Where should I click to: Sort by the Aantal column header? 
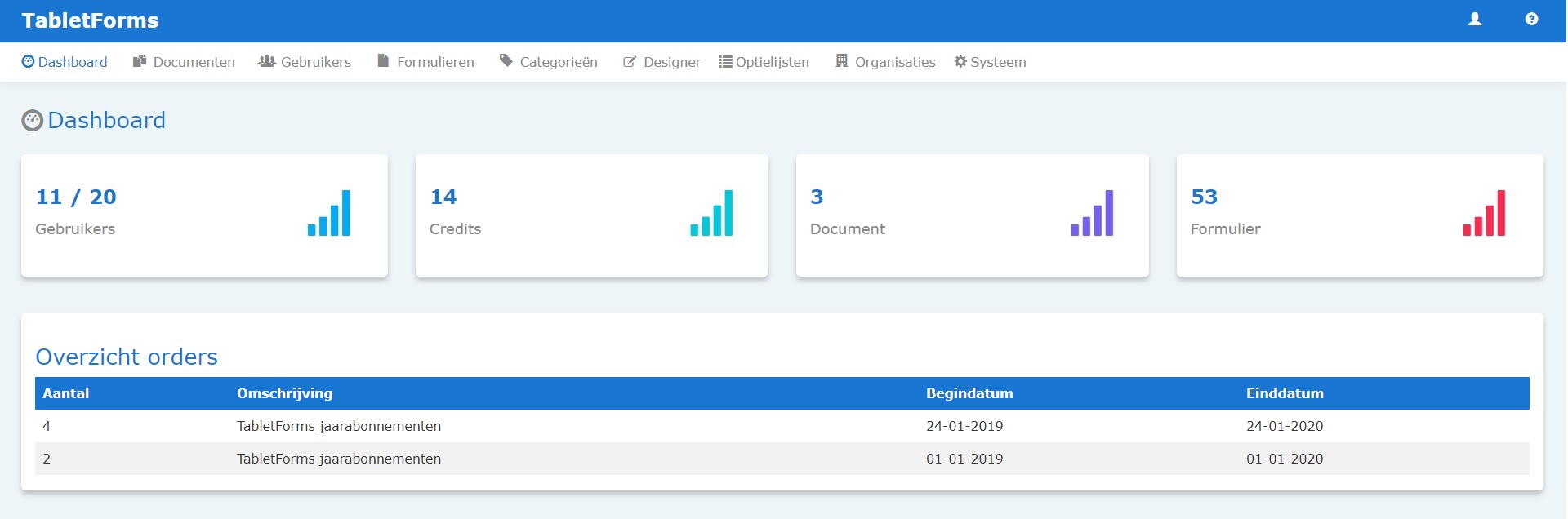tap(66, 393)
